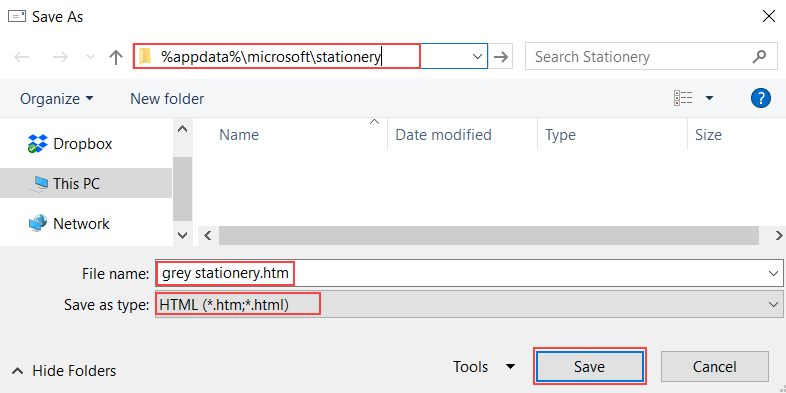The image size is (786, 393).
Task: Open the Organize menu
Action: (57, 99)
